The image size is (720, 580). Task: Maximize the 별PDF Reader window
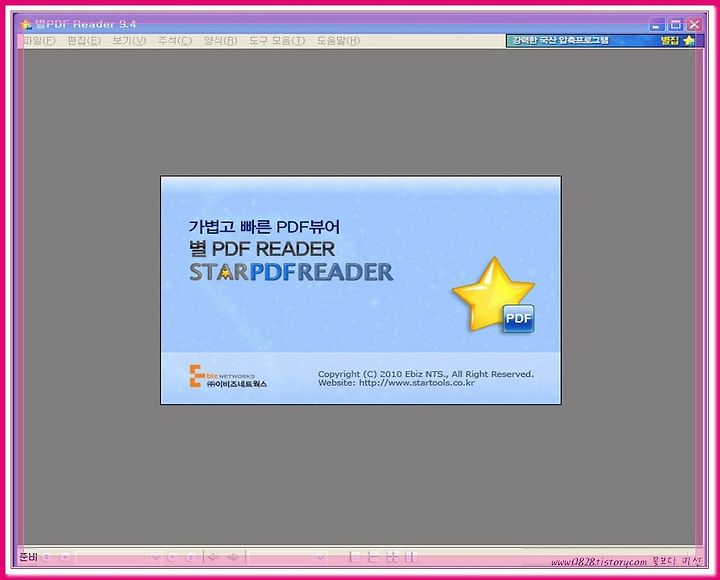click(x=675, y=24)
